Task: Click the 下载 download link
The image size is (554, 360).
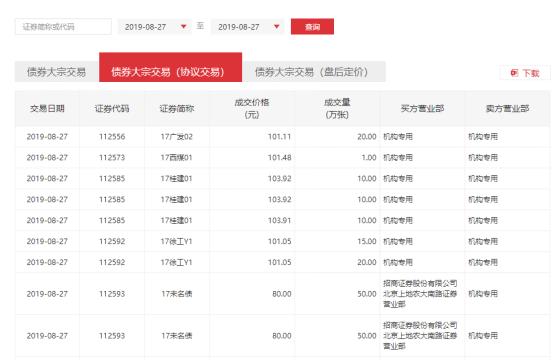Action: point(531,73)
